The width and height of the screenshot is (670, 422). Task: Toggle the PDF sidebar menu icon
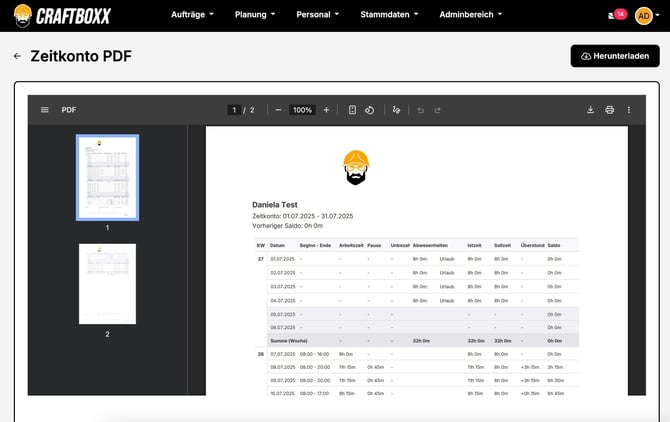click(44, 110)
